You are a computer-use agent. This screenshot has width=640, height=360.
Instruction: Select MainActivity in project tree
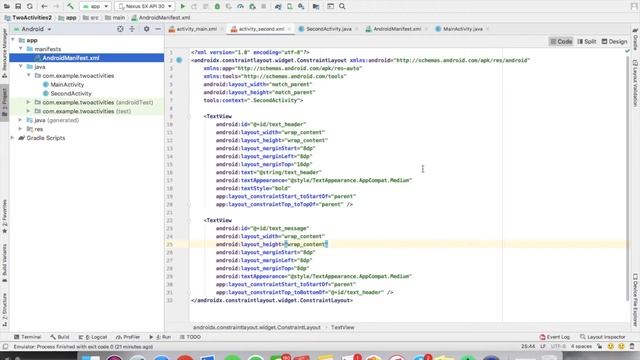coord(67,84)
